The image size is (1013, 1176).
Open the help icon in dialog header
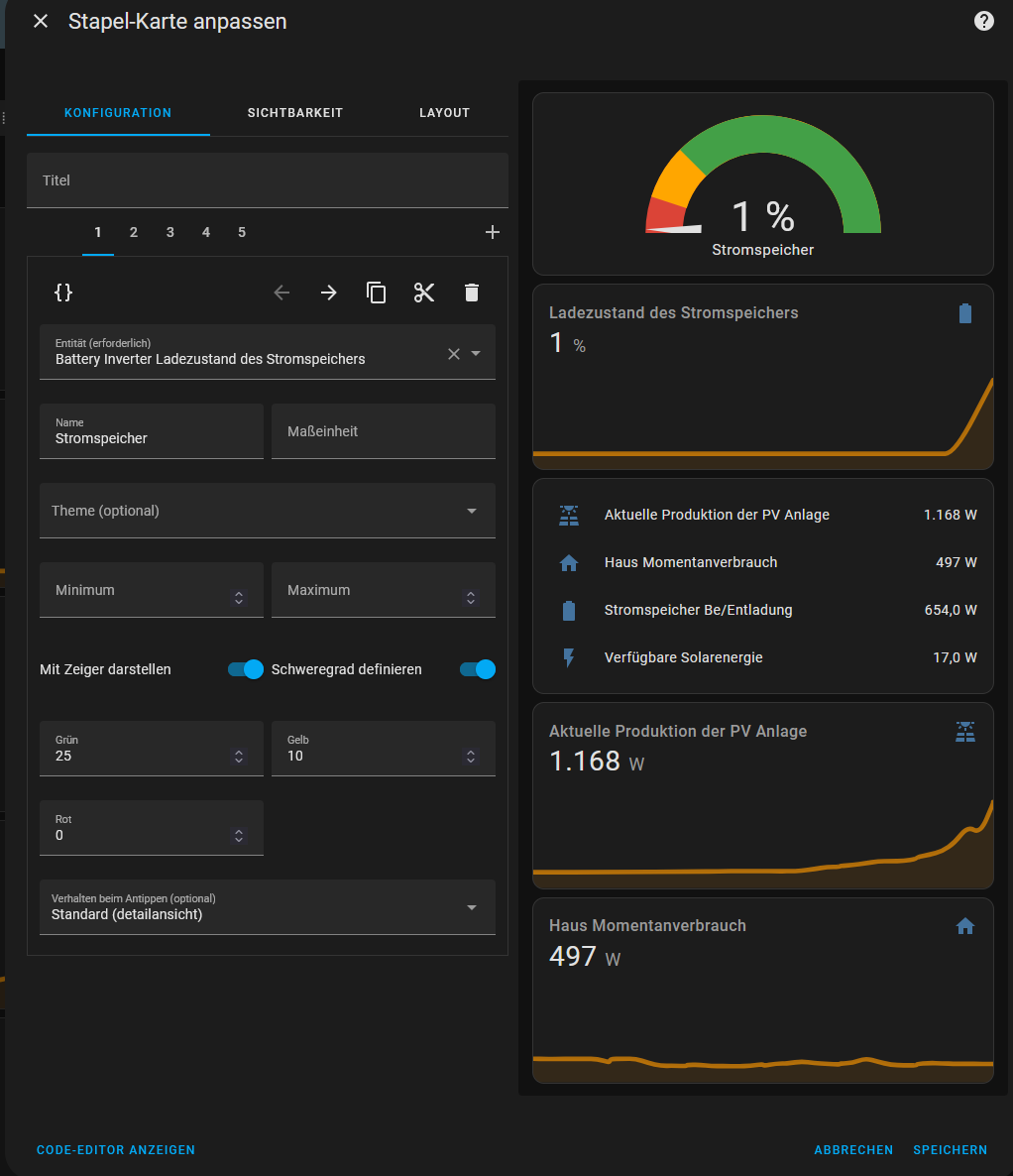click(x=983, y=21)
